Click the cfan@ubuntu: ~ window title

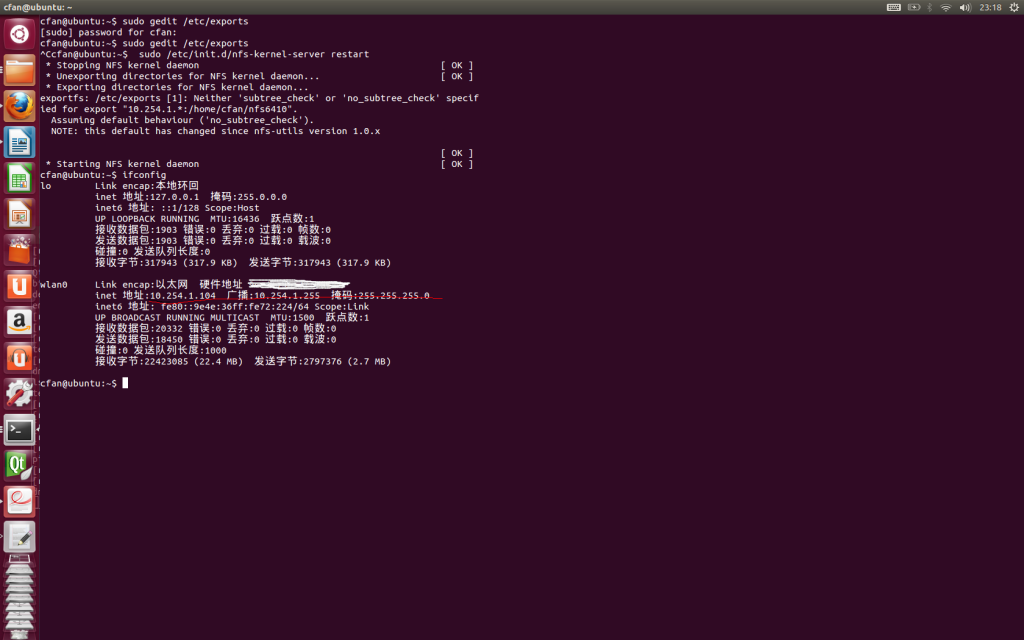pyautogui.click(x=38, y=7)
